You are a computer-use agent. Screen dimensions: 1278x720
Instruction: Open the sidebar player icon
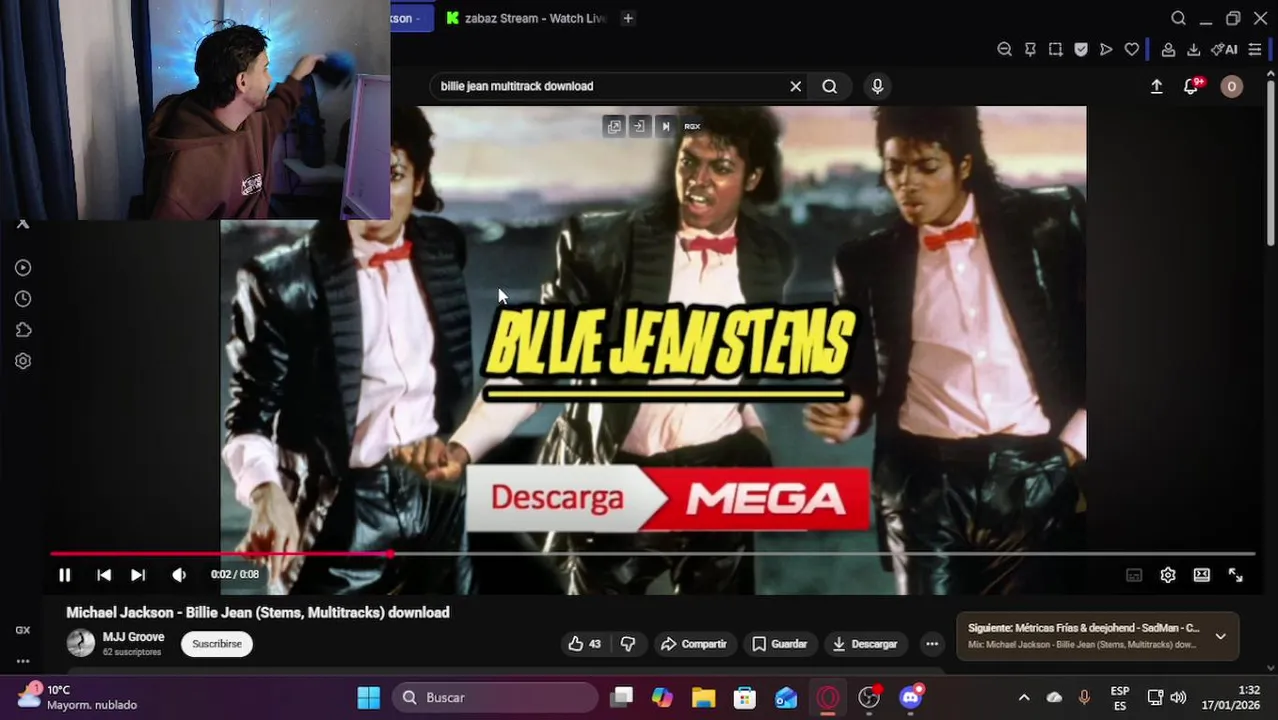[23, 268]
